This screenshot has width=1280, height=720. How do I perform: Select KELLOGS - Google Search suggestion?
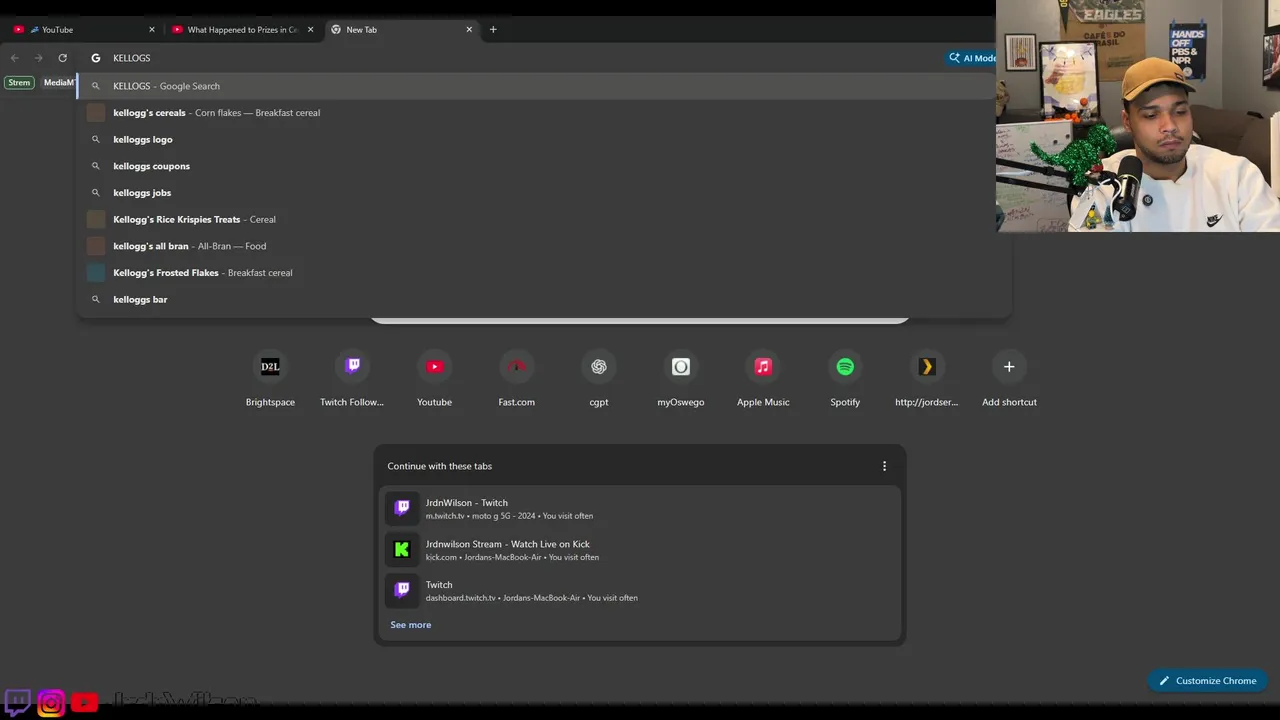[x=535, y=86]
